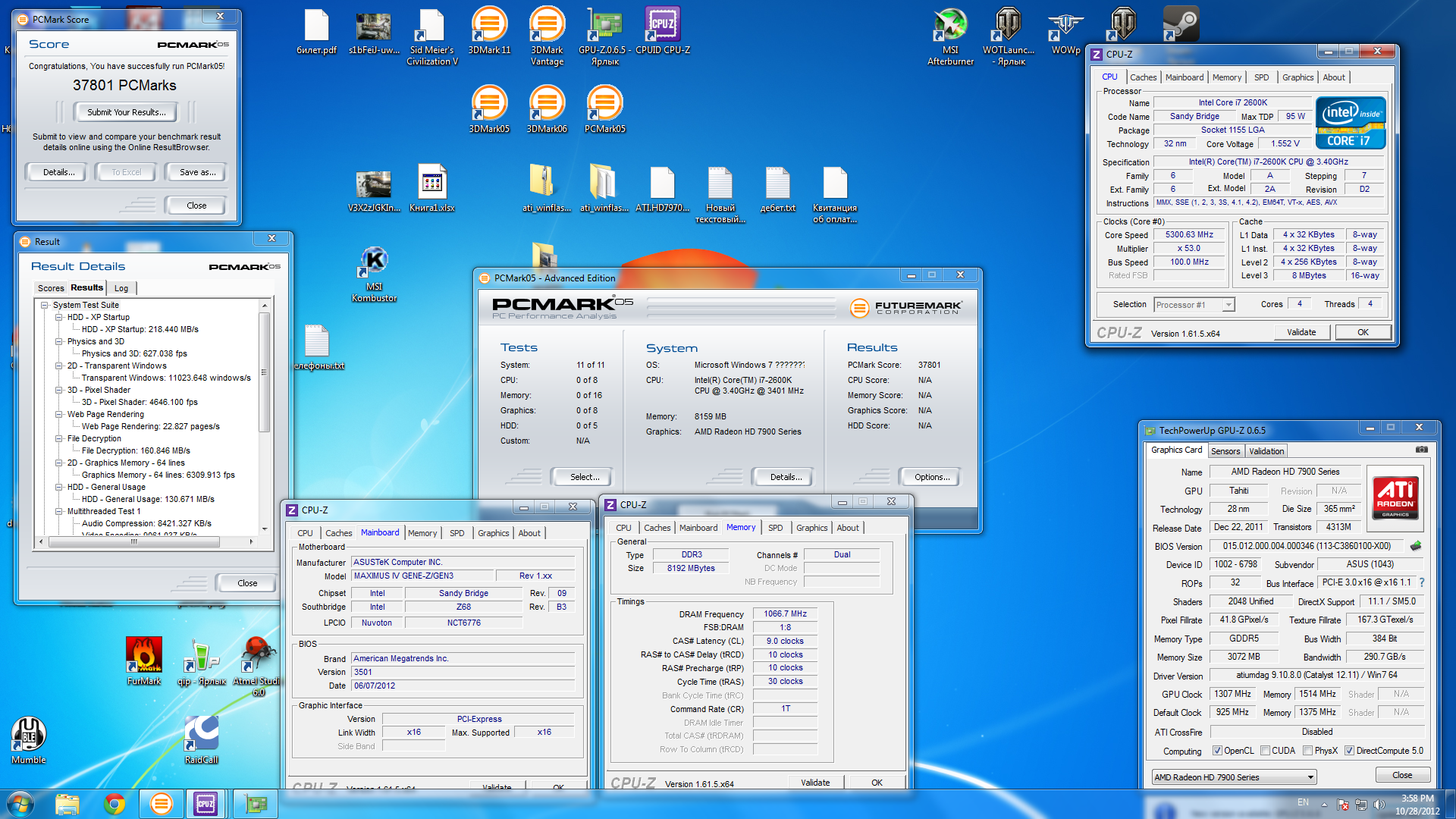Click the clock showing 3:58 PM
The image size is (1456, 819).
click(x=1417, y=799)
